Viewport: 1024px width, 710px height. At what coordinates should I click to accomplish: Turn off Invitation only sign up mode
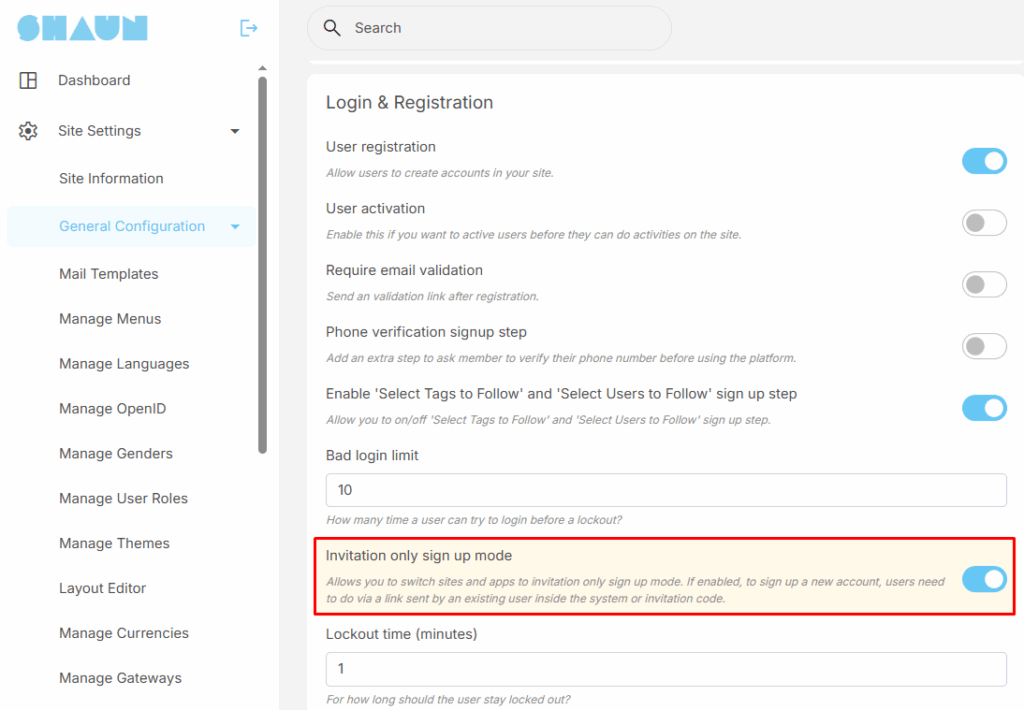pos(984,579)
